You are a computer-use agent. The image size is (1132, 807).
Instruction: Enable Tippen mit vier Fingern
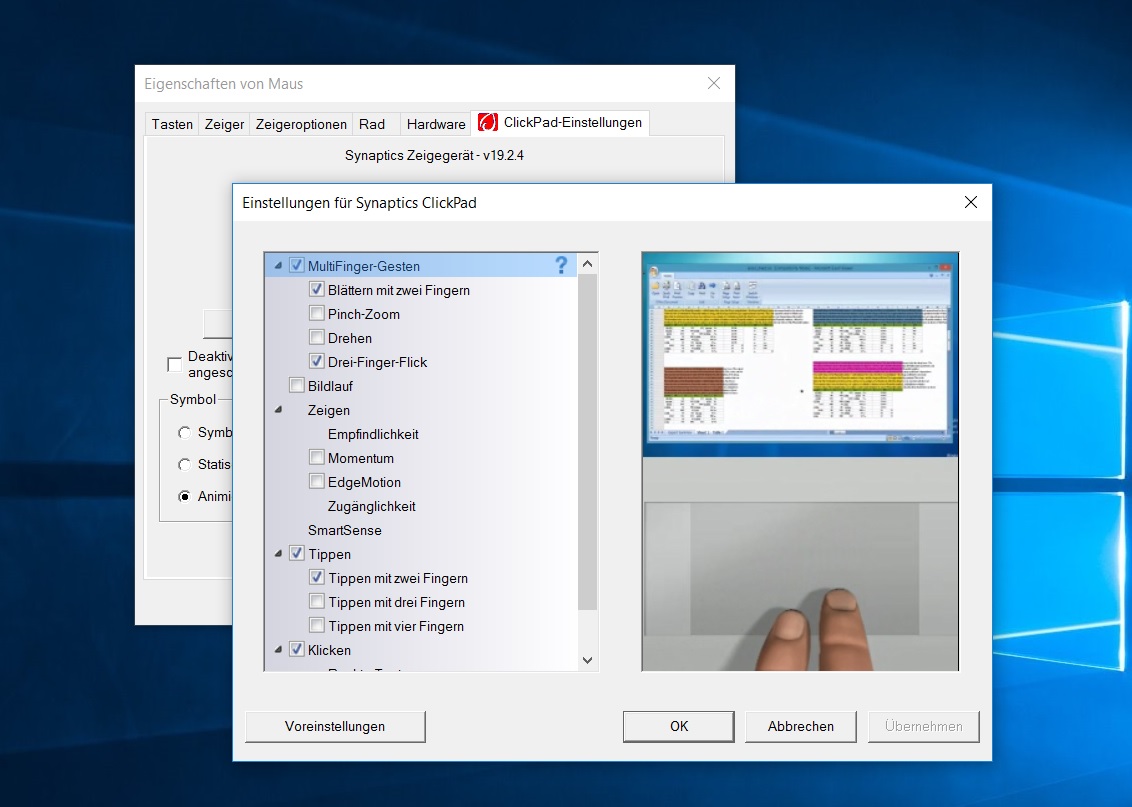pos(316,625)
